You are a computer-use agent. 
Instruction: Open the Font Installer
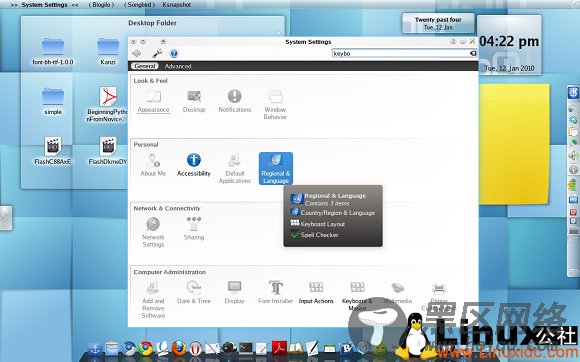coord(276,292)
